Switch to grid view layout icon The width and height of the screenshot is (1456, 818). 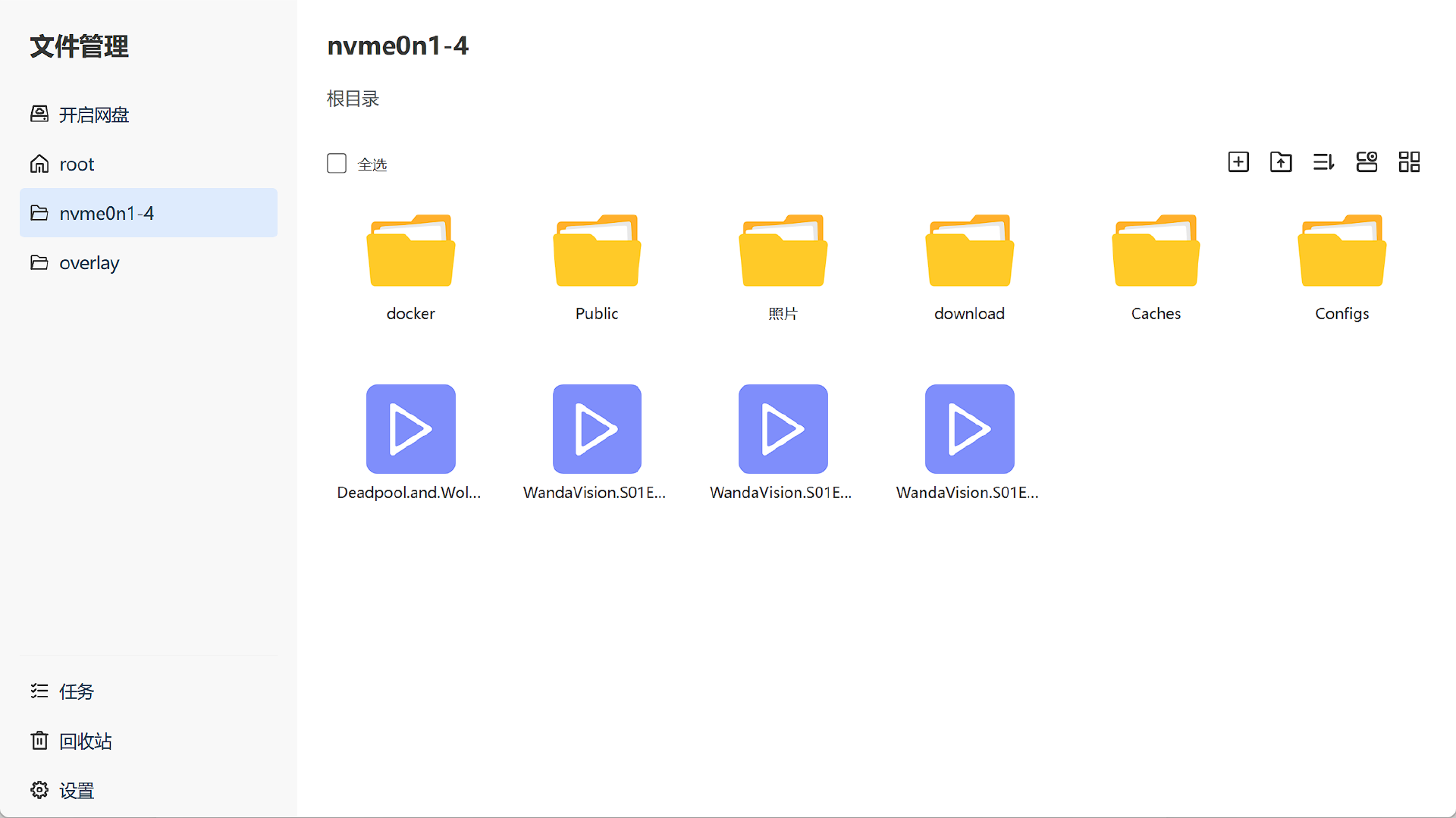[1409, 162]
